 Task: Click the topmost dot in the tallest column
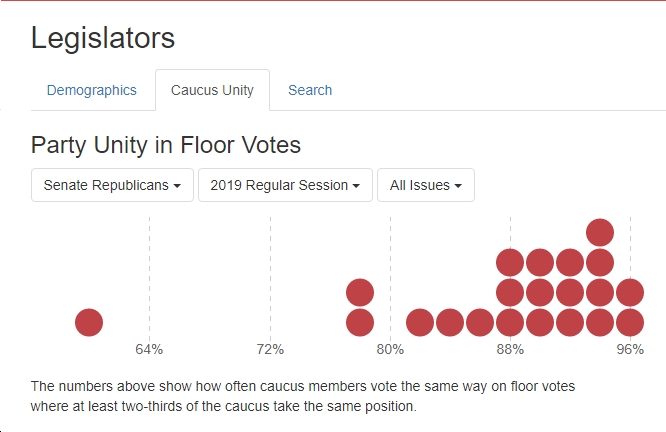tap(600, 232)
